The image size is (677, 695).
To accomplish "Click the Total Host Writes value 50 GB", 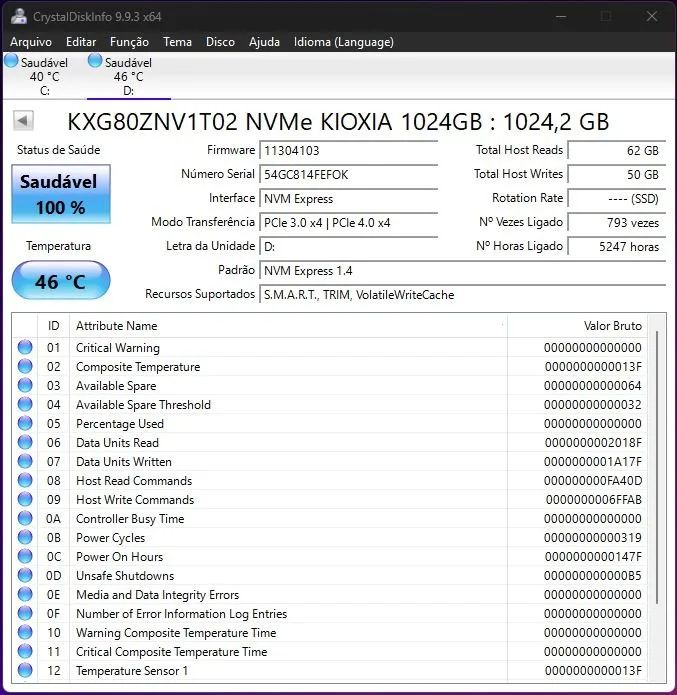I will (617, 175).
